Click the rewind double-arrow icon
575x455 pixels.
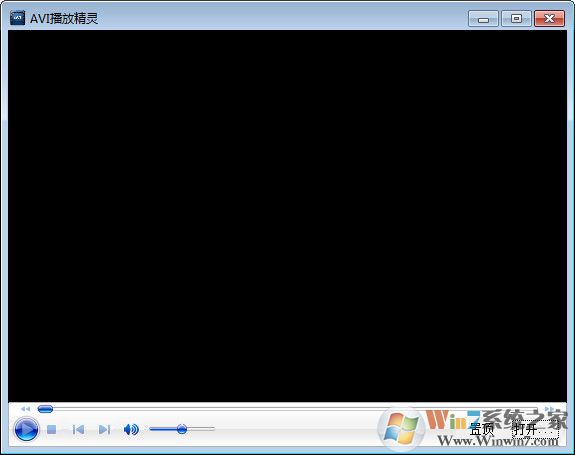point(25,409)
